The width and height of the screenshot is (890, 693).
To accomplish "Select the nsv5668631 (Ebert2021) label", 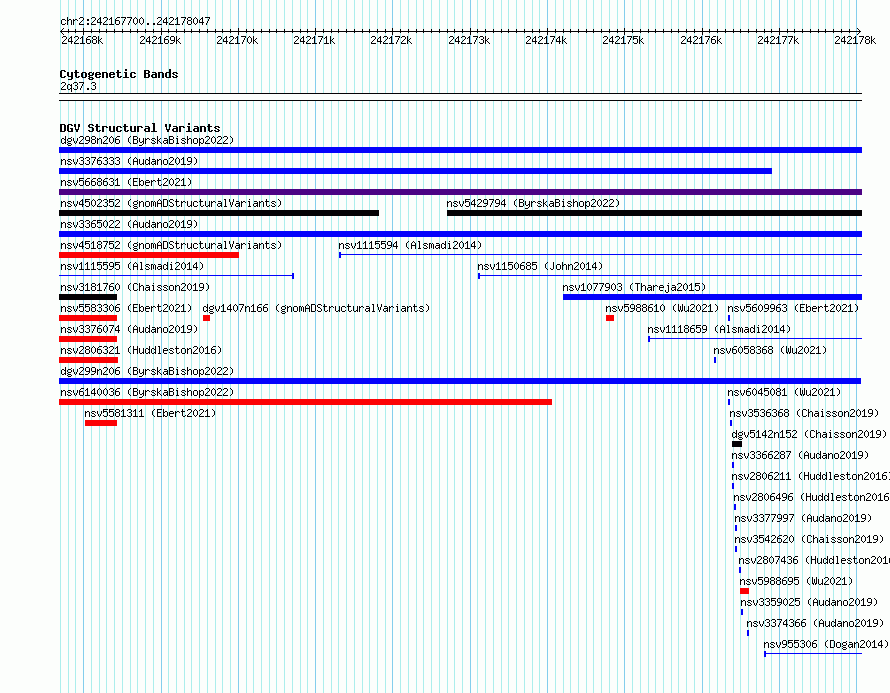I will [x=126, y=182].
